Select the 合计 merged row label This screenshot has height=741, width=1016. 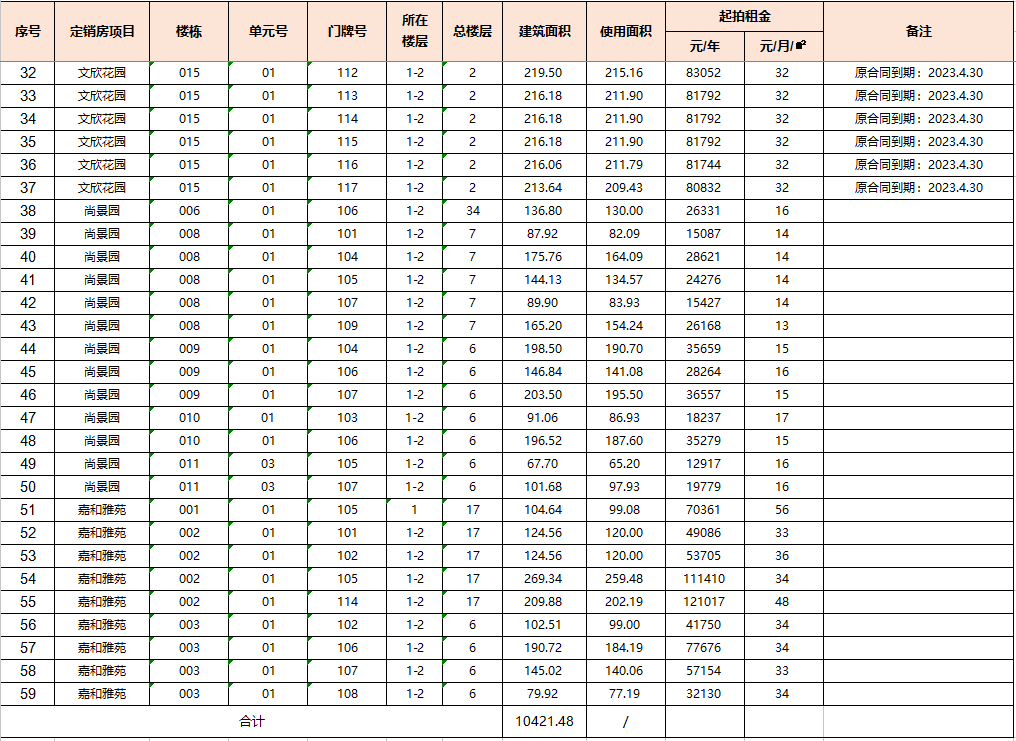pos(251,721)
